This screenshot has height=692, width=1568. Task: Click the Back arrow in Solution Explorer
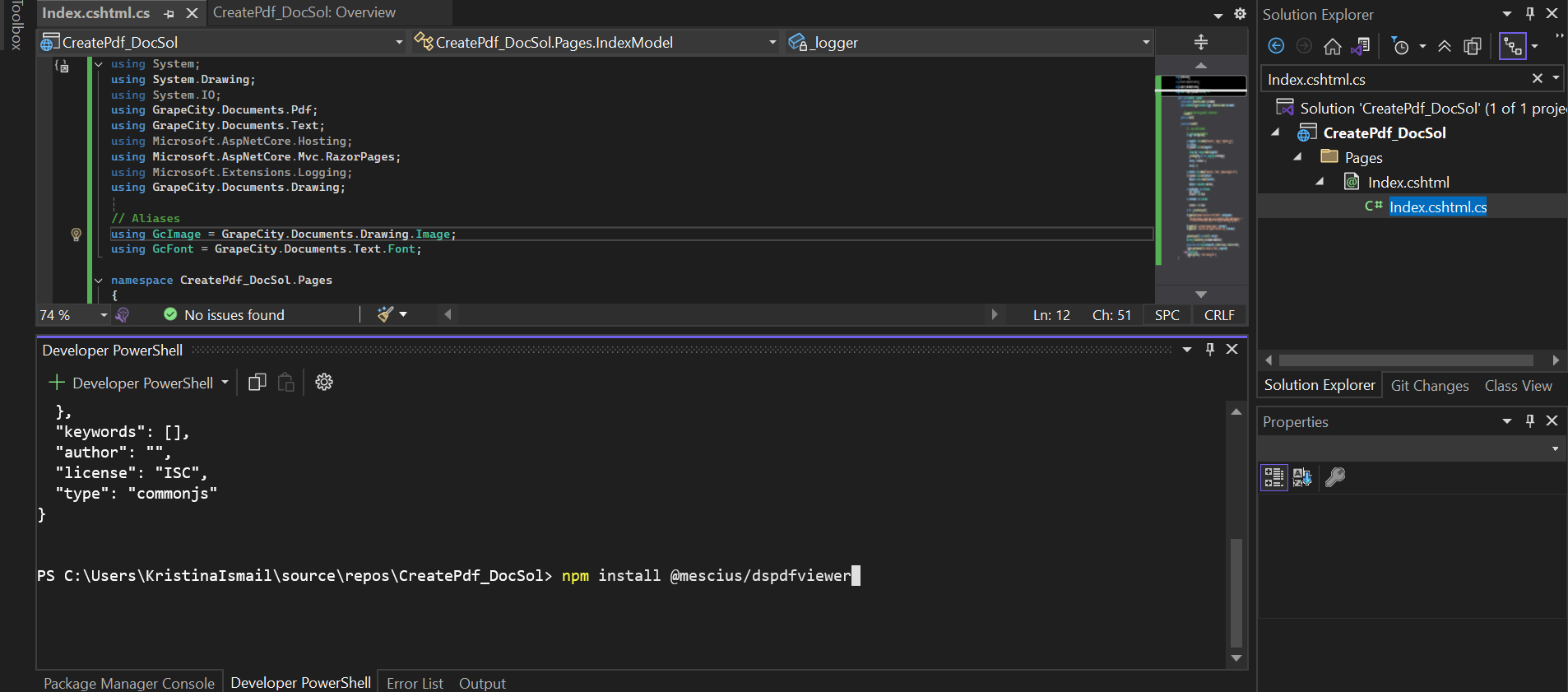[1276, 46]
